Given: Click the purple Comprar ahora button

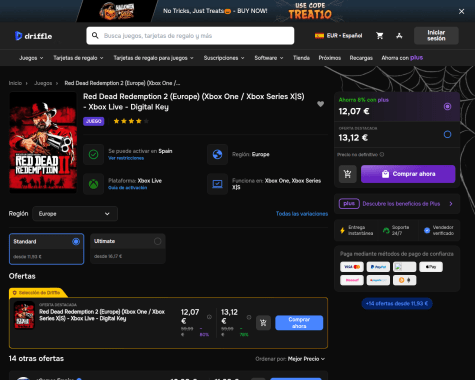Looking at the screenshot, I should point(408,174).
